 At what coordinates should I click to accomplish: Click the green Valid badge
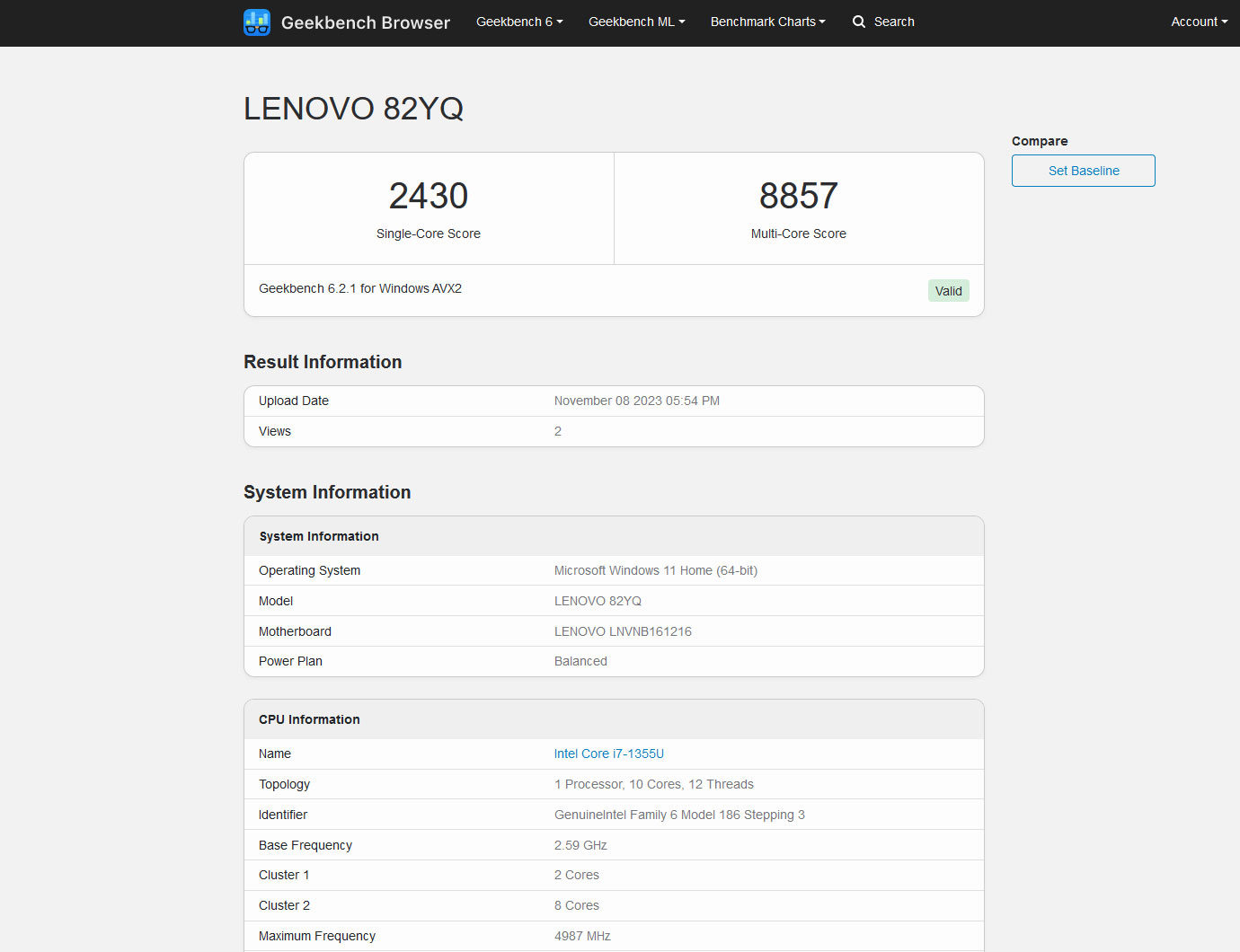(x=948, y=291)
